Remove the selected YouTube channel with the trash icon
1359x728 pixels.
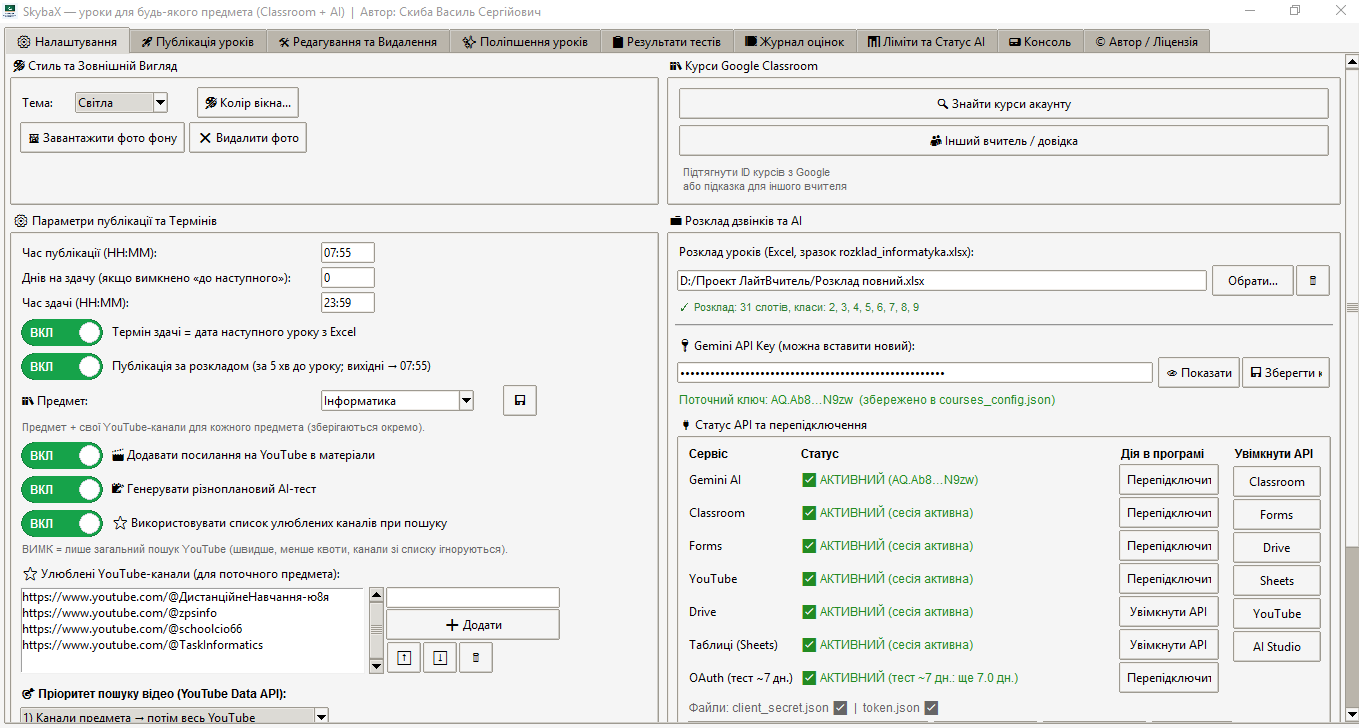(476, 657)
